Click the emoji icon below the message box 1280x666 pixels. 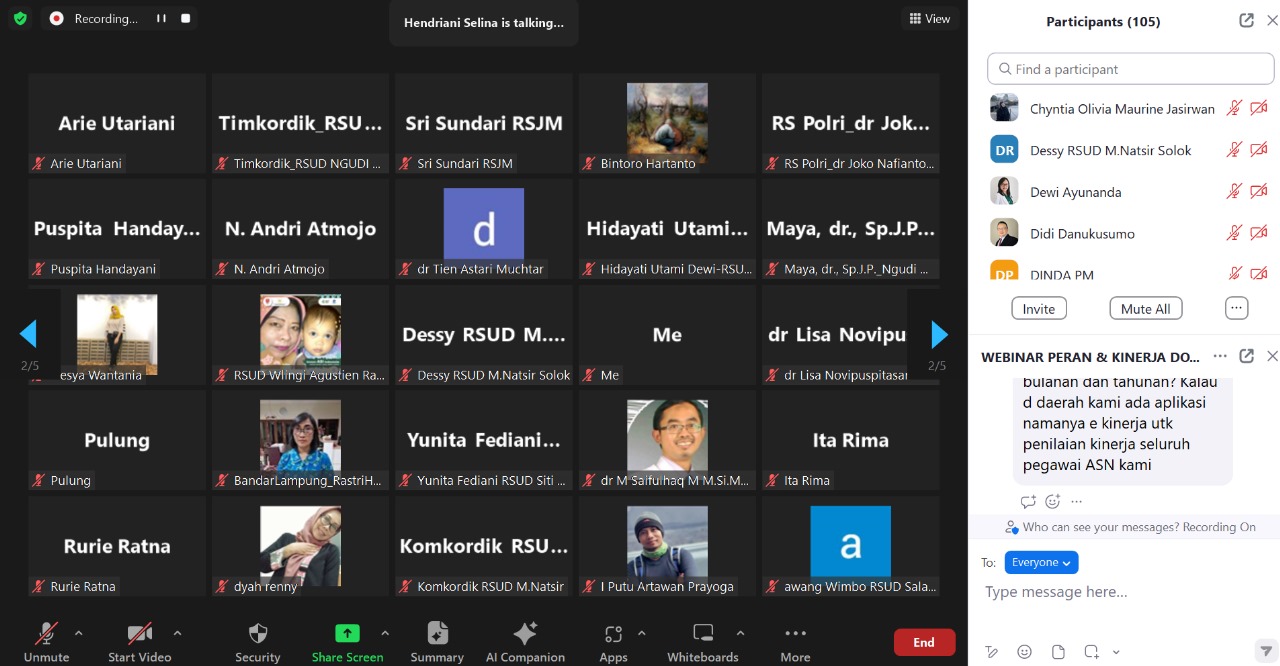[1024, 651]
